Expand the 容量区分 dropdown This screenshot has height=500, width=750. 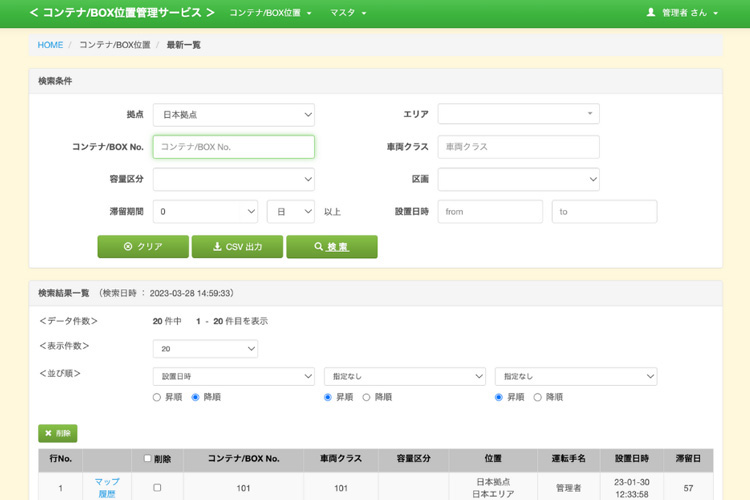click(233, 179)
